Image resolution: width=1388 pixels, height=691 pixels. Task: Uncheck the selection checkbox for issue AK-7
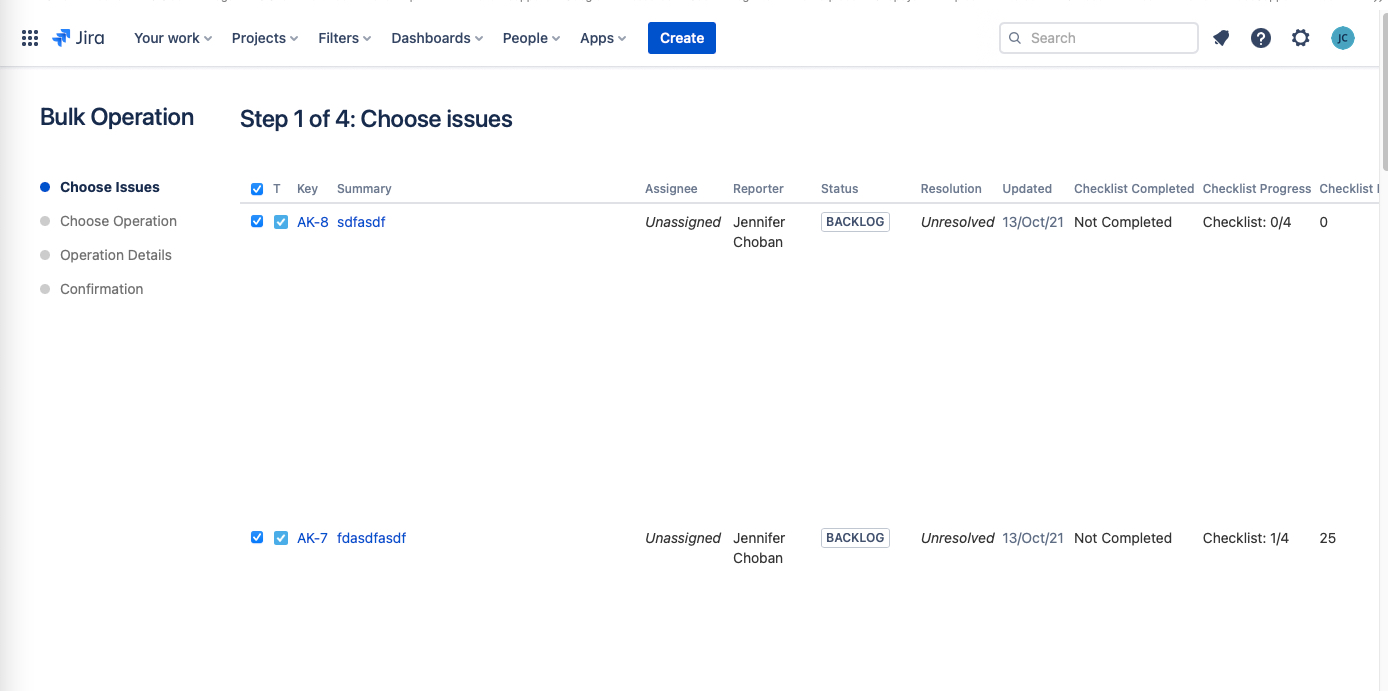click(x=257, y=538)
